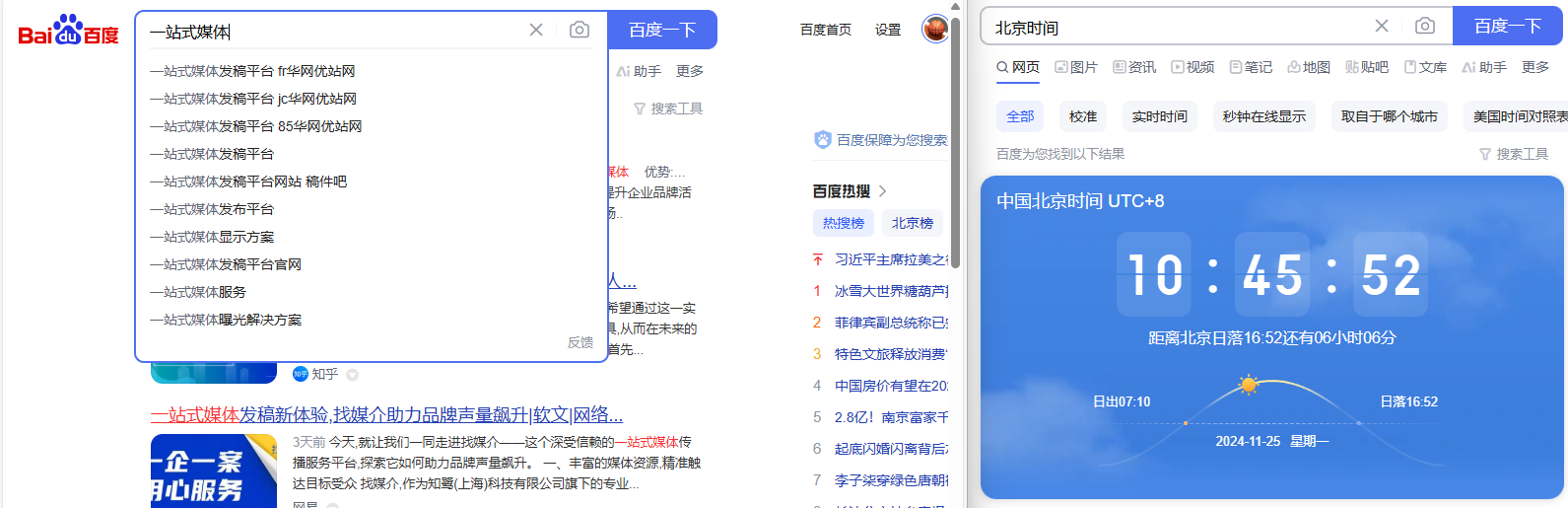The height and width of the screenshot is (508, 1568).
Task: Click 反馈 in the suggestion dropdown
Action: (580, 342)
